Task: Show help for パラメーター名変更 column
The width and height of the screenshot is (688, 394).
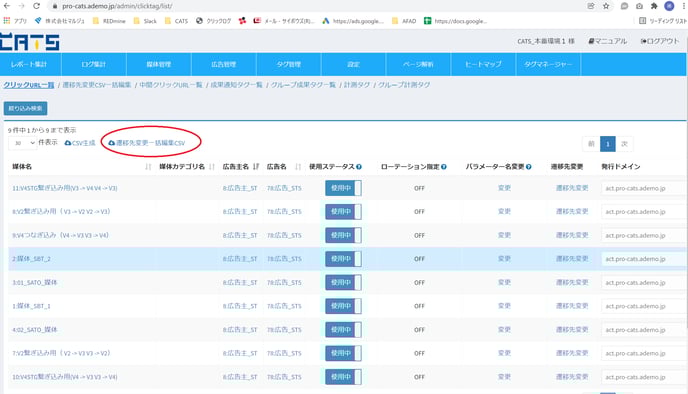Action: point(529,167)
